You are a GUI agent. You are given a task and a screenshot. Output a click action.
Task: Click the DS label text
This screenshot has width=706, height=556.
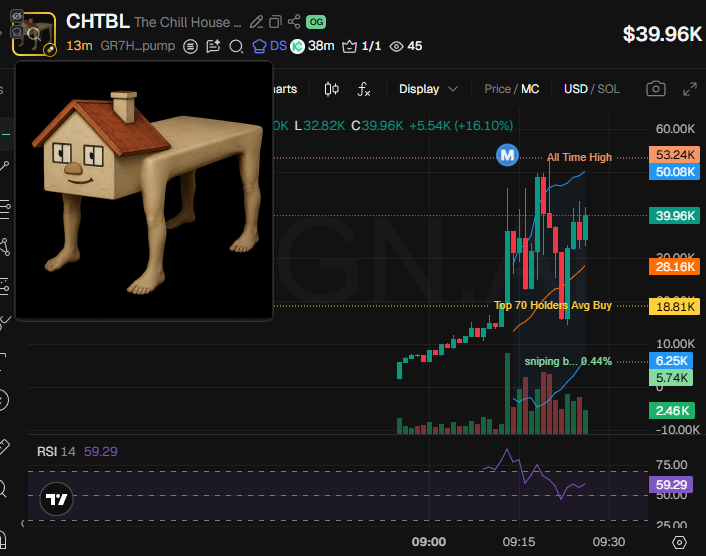[278, 46]
